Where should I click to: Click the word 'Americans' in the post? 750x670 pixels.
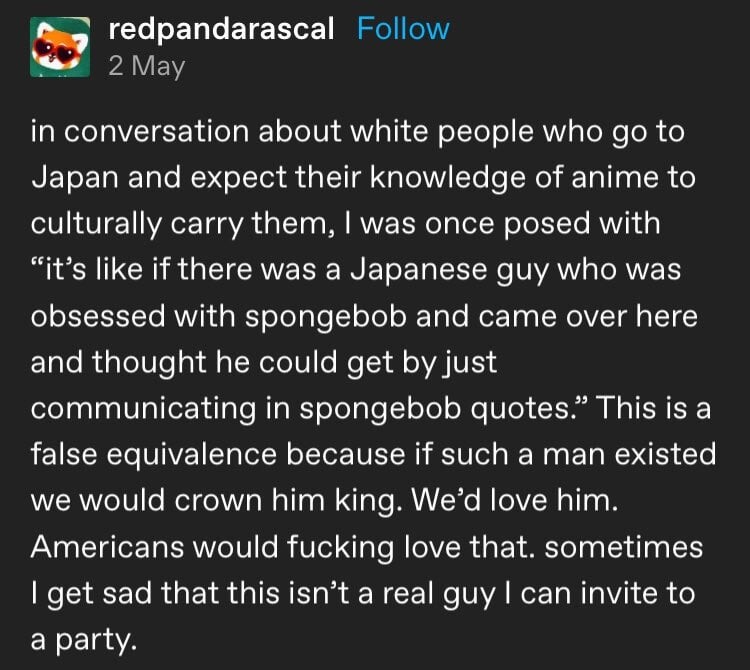[107, 547]
